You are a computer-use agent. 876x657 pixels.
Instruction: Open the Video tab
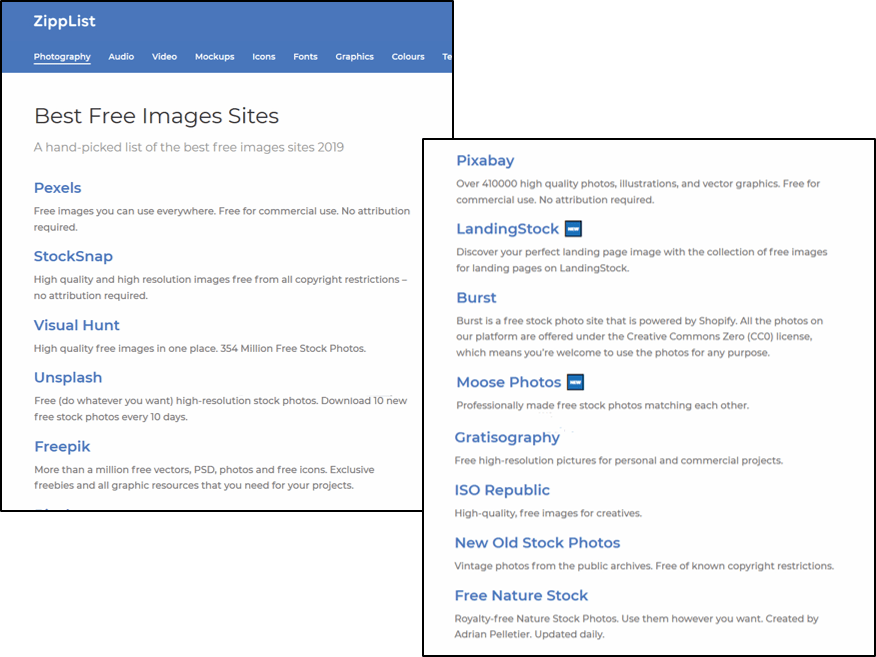point(164,57)
